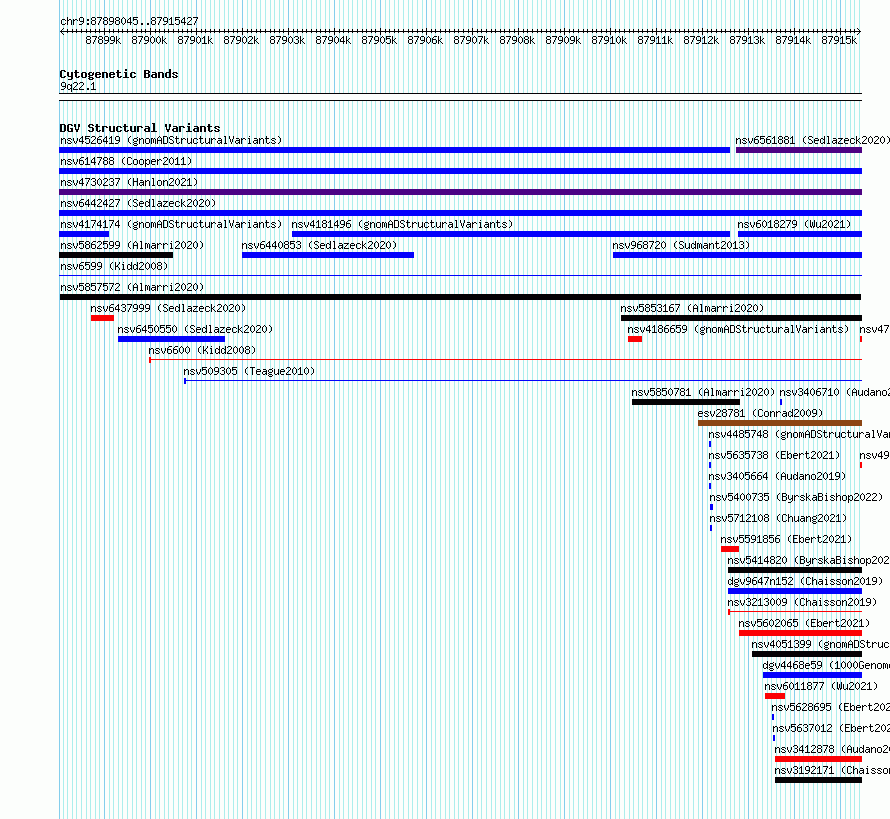The width and height of the screenshot is (890, 819).
Task: Open nsv5637012 Ebert label
Action: [831, 728]
